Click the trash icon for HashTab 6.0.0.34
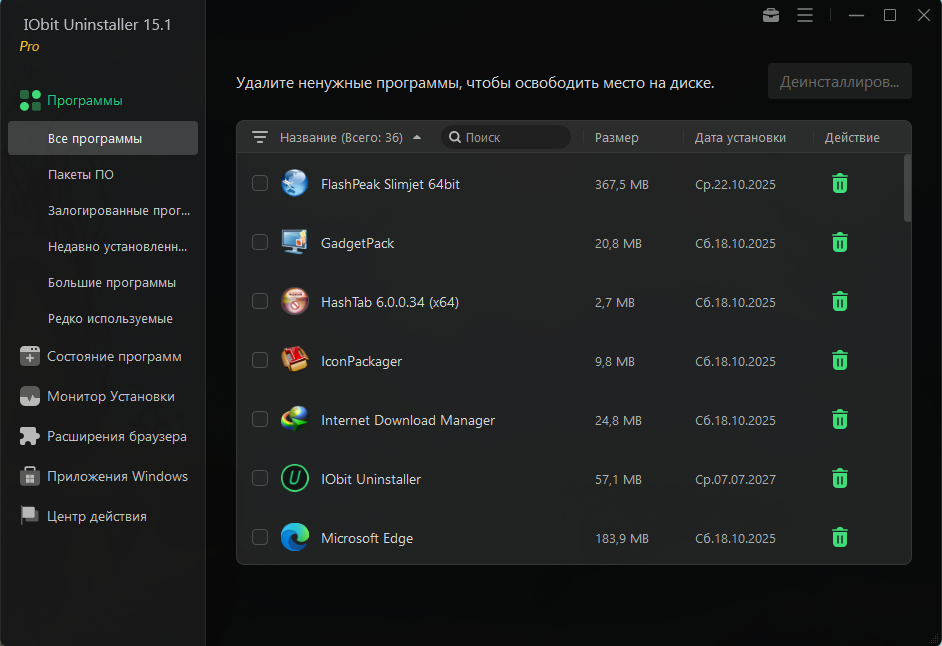Image resolution: width=942 pixels, height=646 pixels. pos(840,302)
